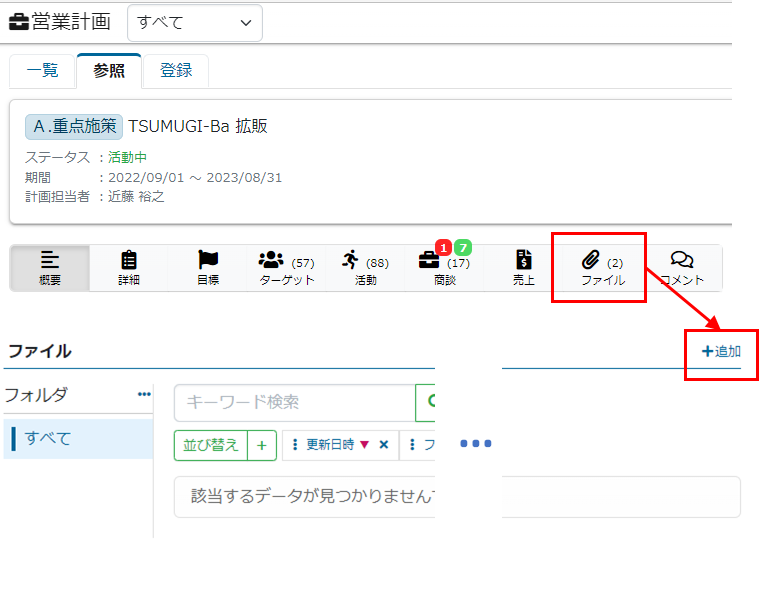Switch to the 一覧 tab

[x=43, y=71]
